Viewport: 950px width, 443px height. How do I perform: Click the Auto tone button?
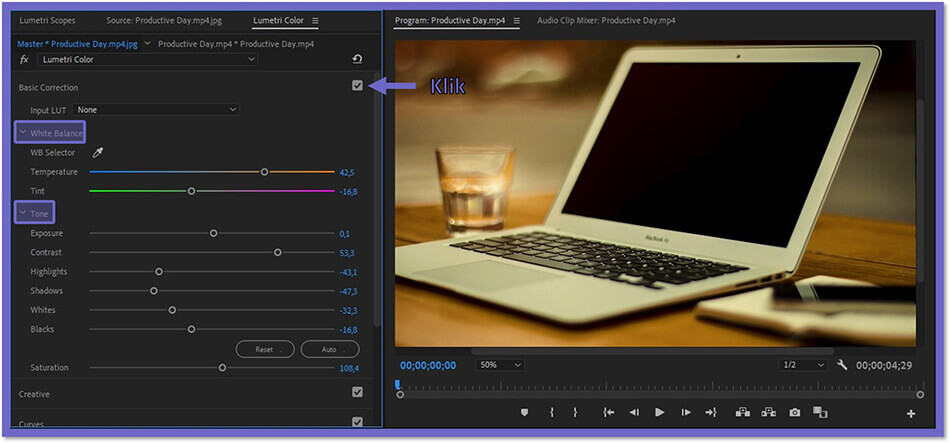tap(330, 349)
